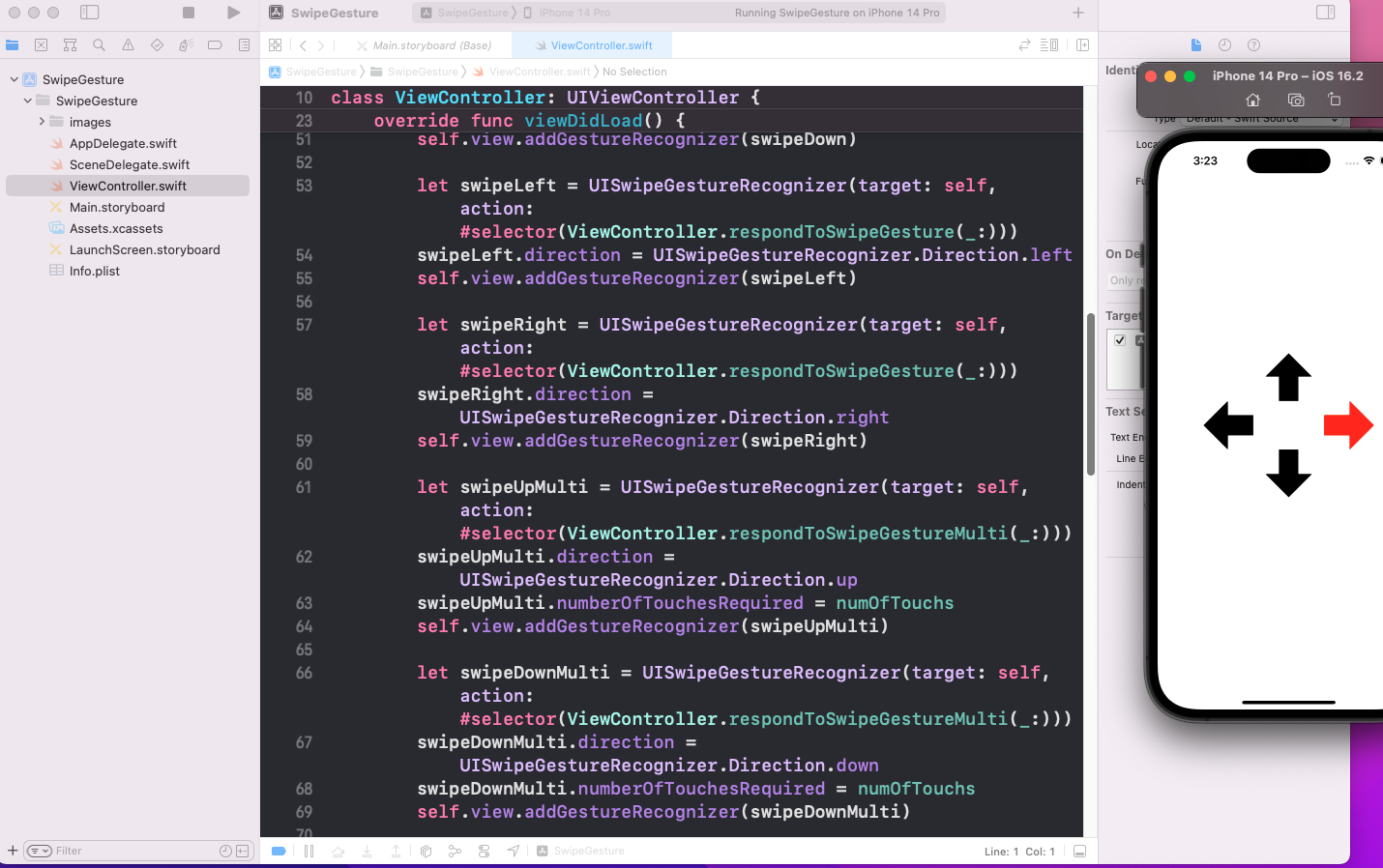Click the editor vertical scrollbar
The image size is (1383, 868).
coord(1091,394)
